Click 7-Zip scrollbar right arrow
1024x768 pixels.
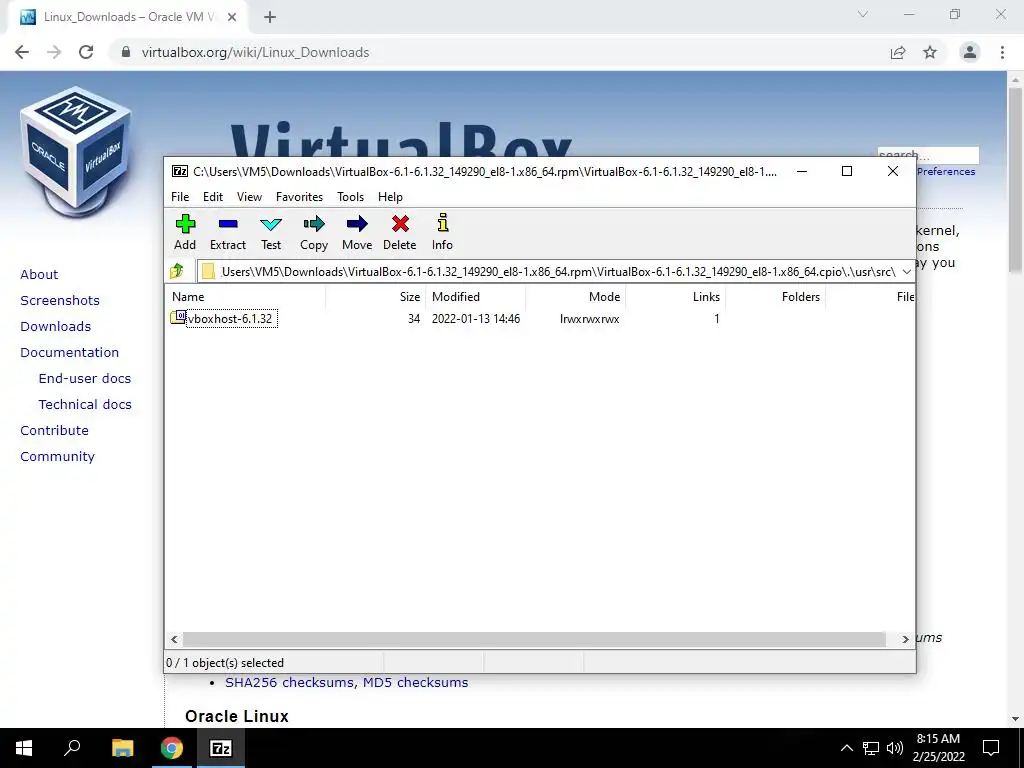[905, 639]
